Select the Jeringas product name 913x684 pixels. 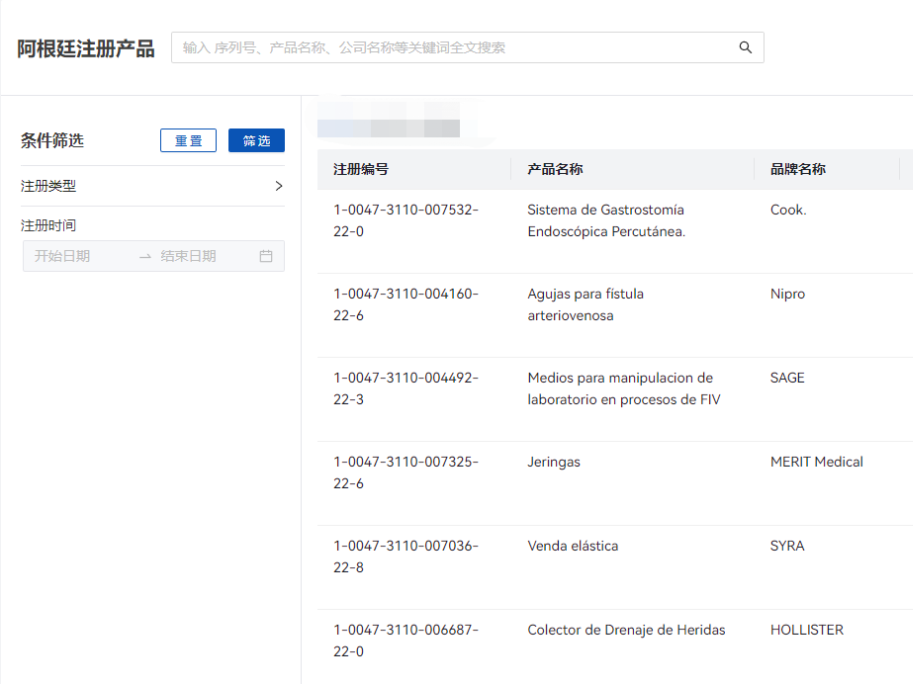point(554,462)
